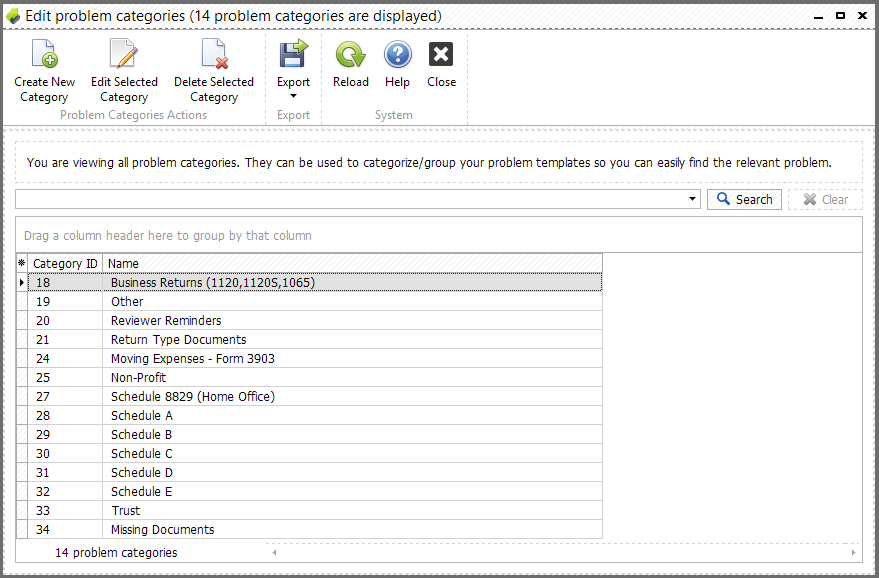Click Category ID cell 24
The image size is (879, 578).
[x=65, y=359]
